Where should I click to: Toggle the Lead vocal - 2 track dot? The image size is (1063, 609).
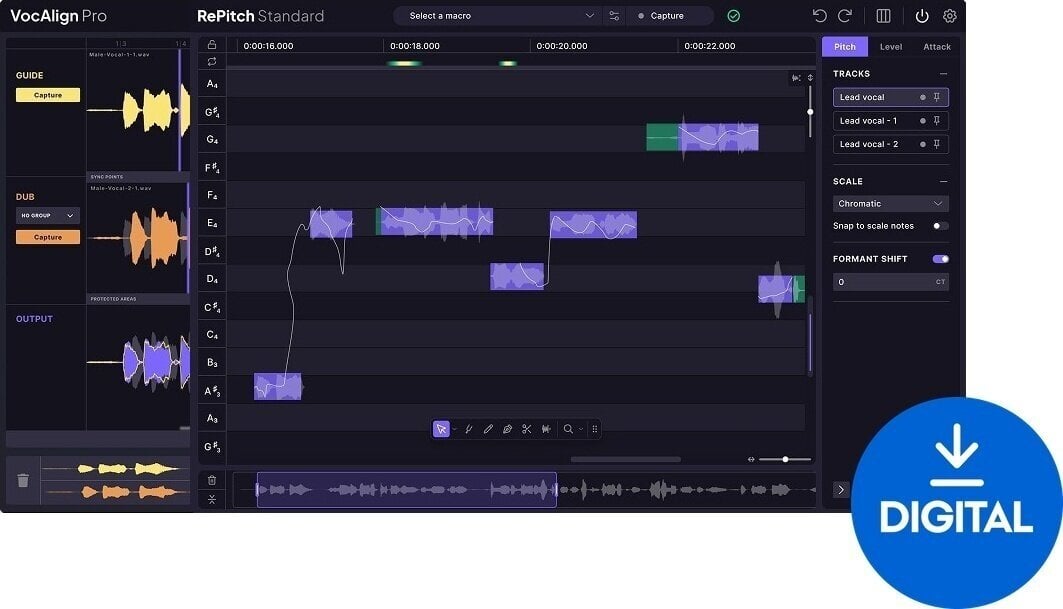[x=923, y=144]
